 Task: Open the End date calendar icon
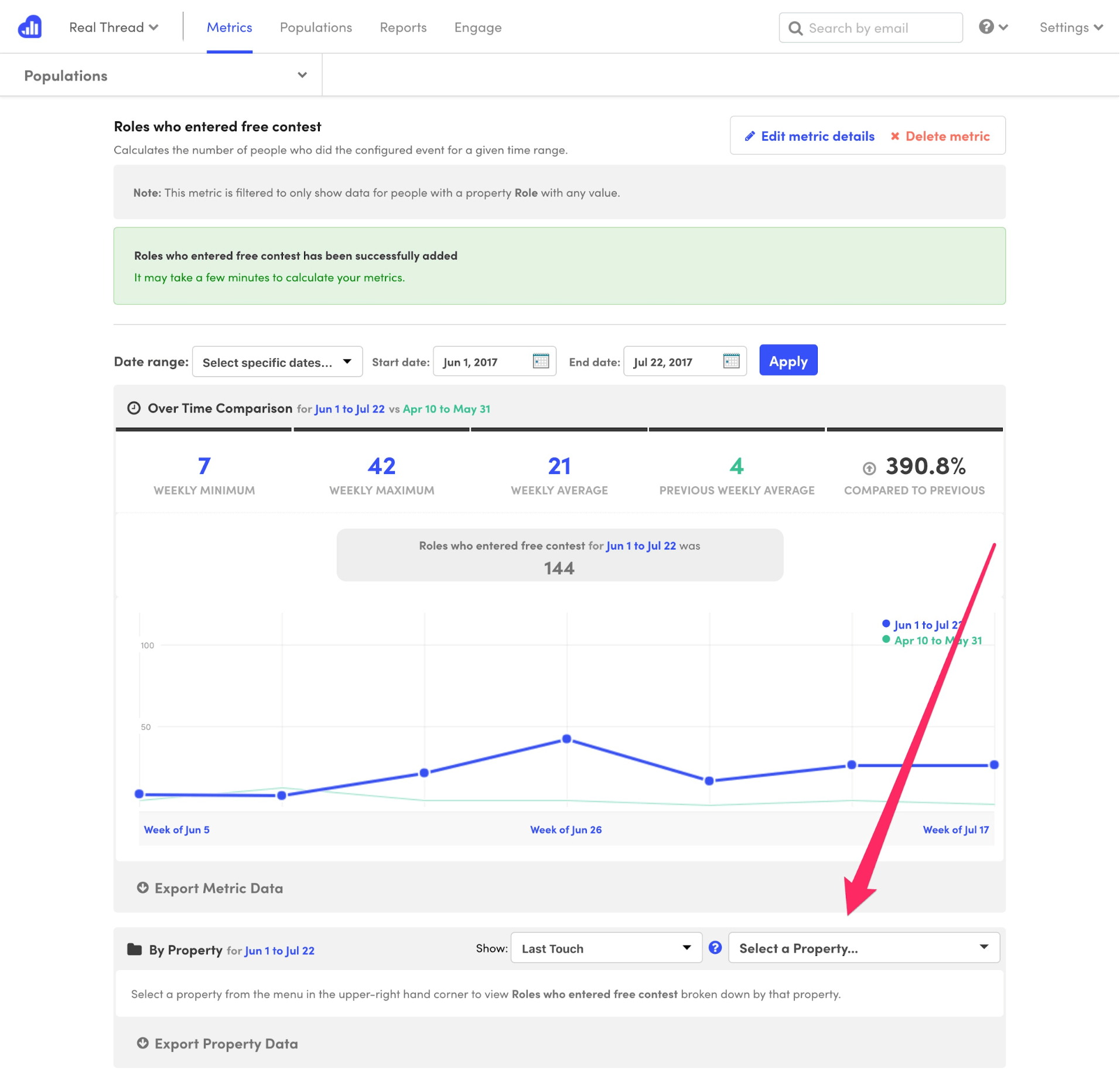pyautogui.click(x=731, y=361)
